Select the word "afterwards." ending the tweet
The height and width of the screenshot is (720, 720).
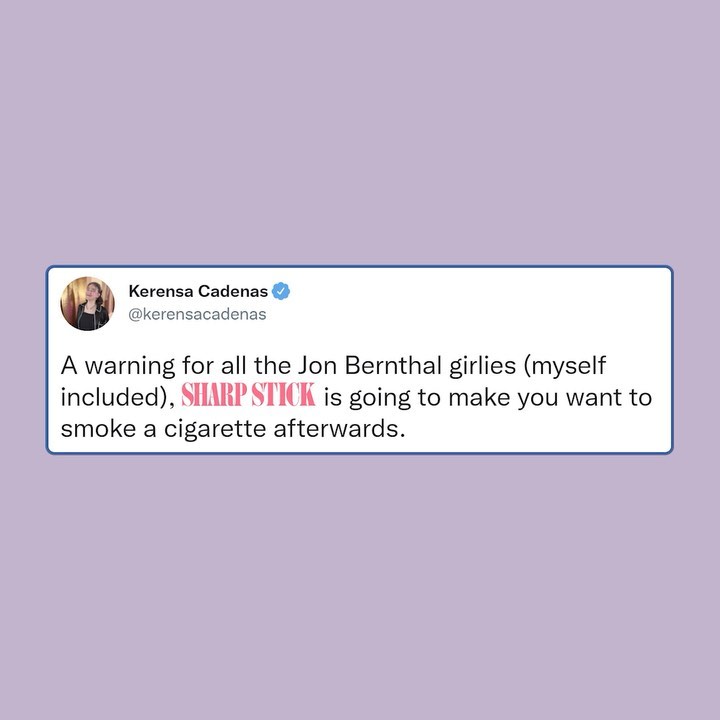click(339, 428)
